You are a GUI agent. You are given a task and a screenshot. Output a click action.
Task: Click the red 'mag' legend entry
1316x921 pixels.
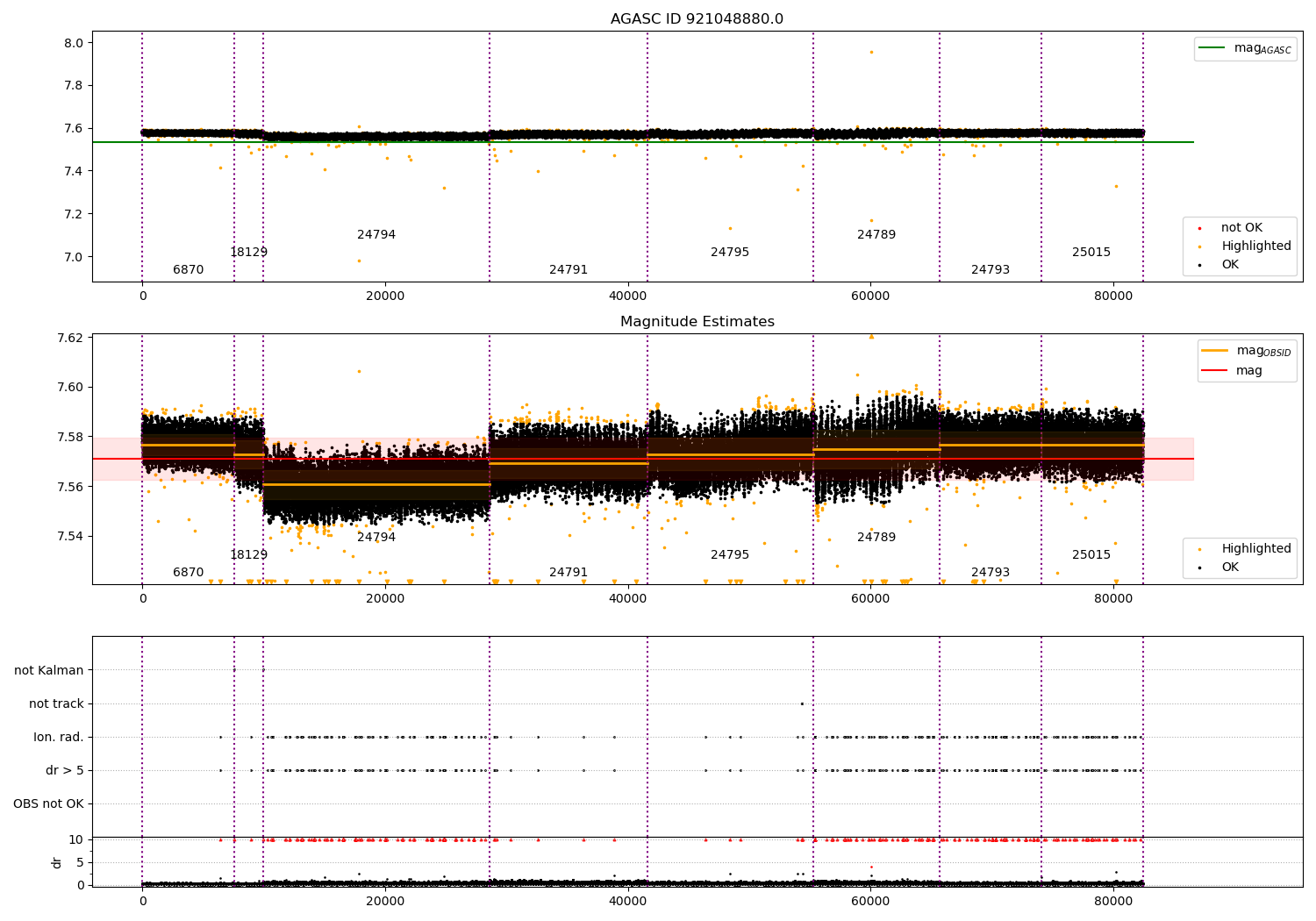pos(1248,371)
